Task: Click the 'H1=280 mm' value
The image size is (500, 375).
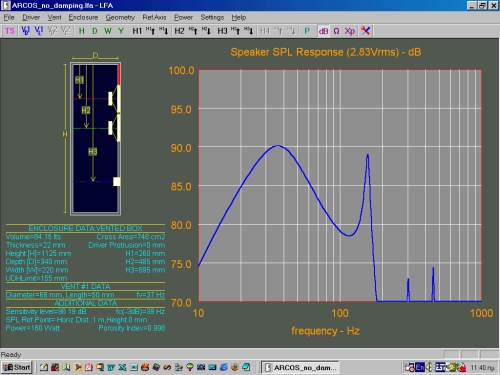Action: [145, 254]
